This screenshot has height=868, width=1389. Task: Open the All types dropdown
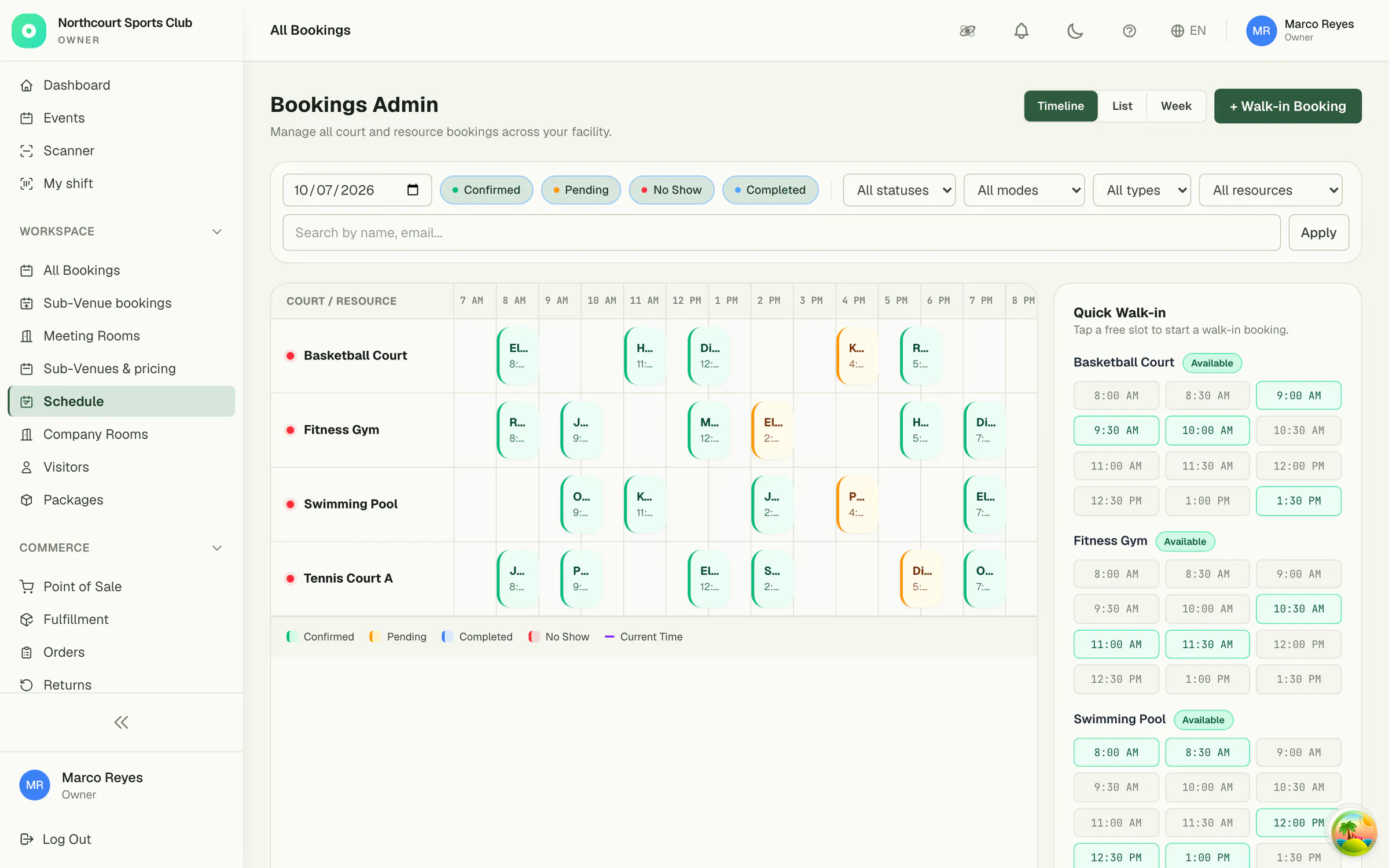1141,190
